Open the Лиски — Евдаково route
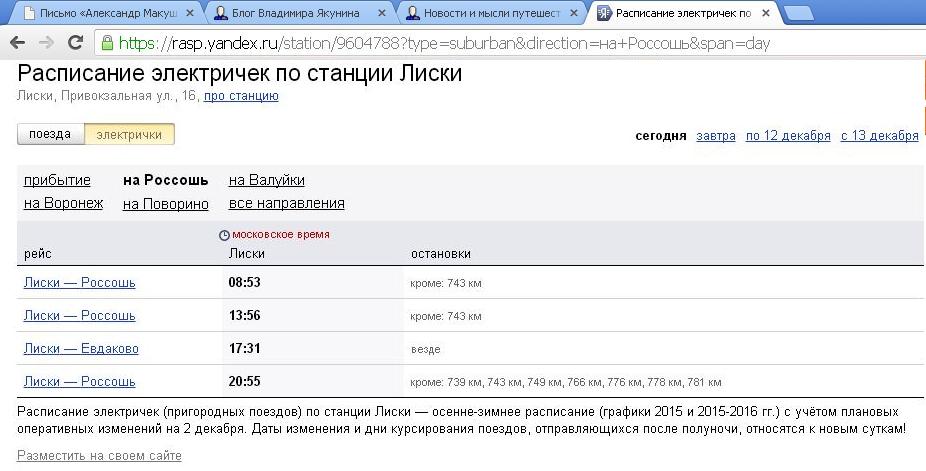The image size is (926, 471). click(x=81, y=349)
